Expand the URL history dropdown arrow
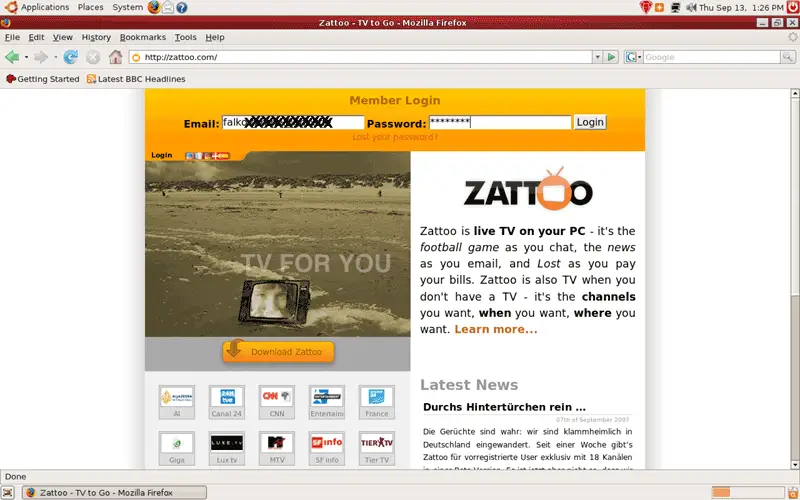Image resolution: width=800 pixels, height=500 pixels. [597, 57]
